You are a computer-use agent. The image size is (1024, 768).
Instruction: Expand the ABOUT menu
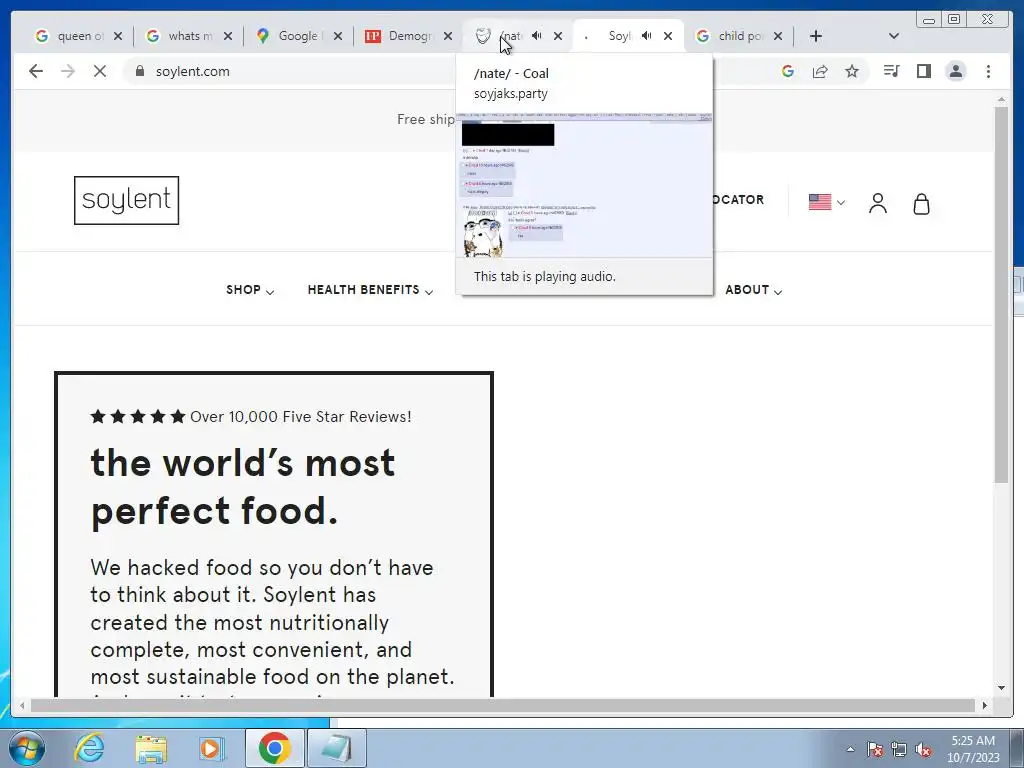(754, 290)
